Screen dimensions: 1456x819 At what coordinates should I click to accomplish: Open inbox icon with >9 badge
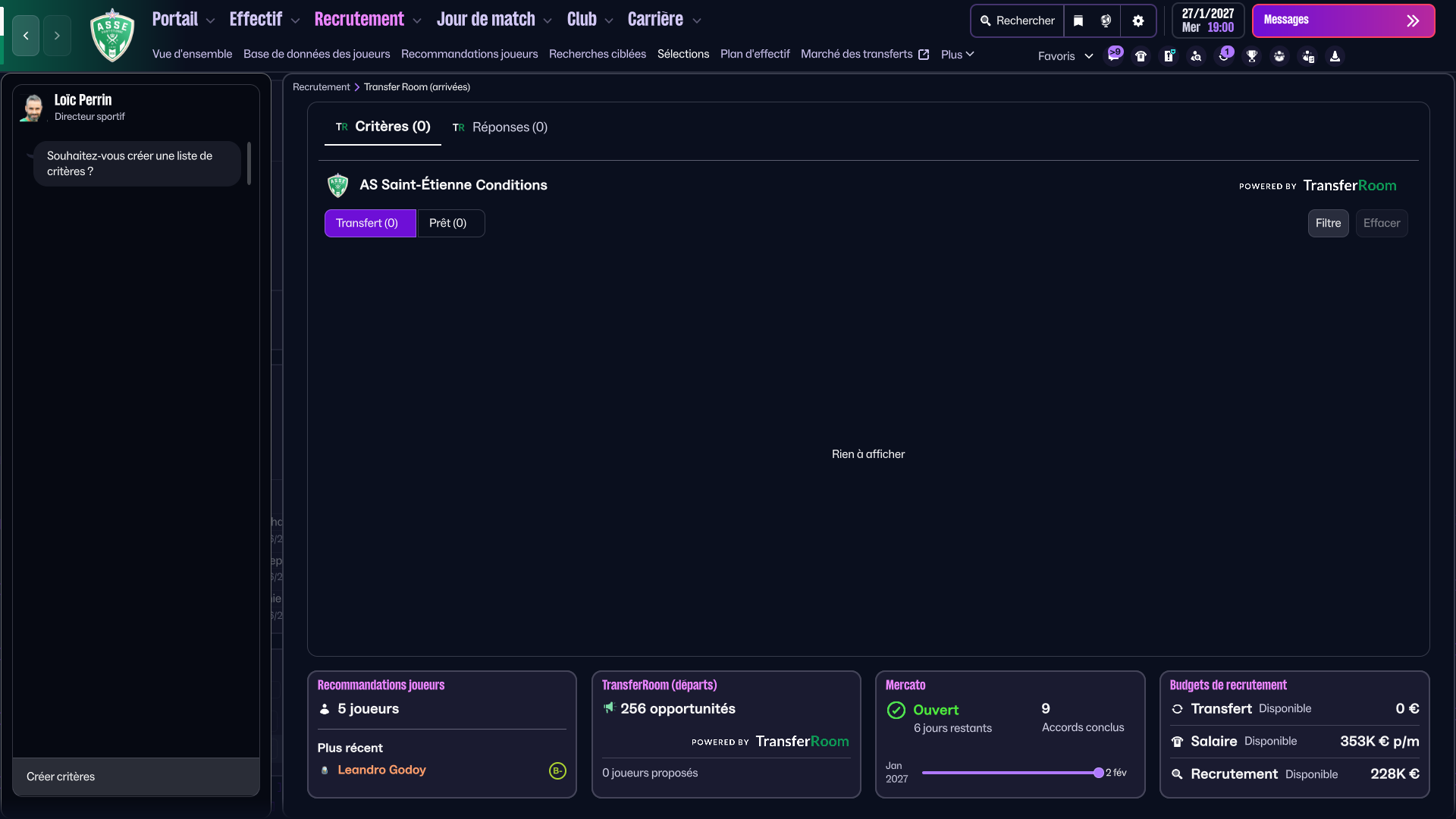point(1113,55)
